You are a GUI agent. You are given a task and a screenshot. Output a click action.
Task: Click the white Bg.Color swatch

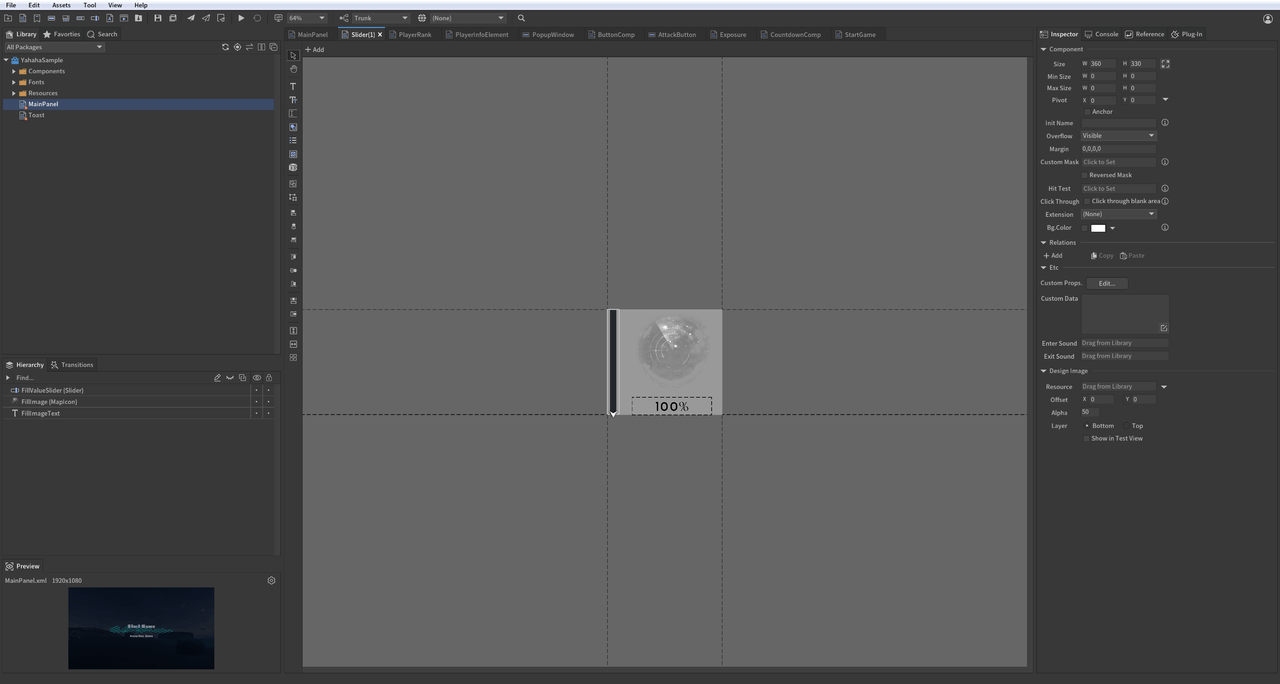[x=1097, y=228]
